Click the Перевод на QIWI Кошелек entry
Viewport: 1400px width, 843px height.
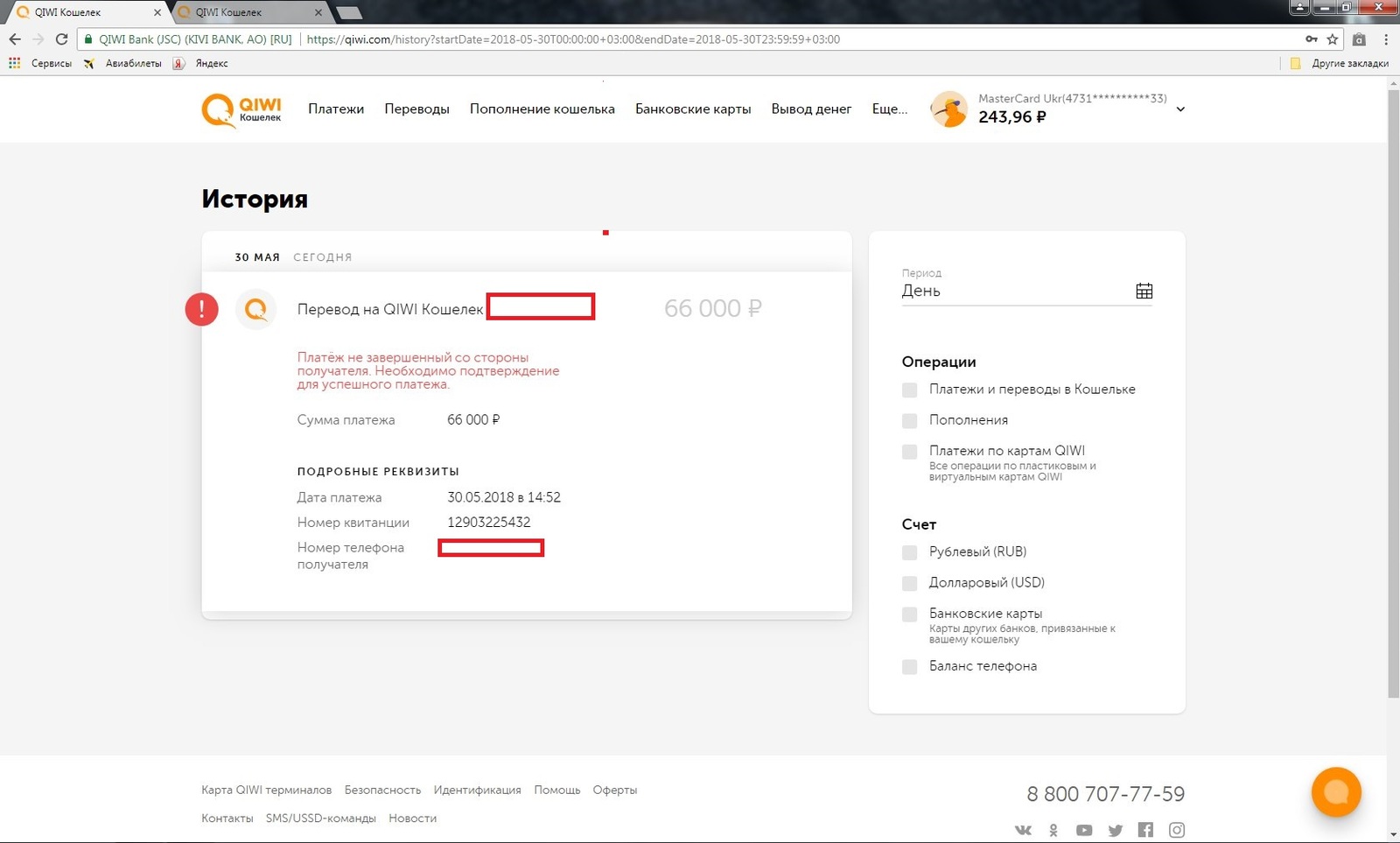(x=390, y=309)
